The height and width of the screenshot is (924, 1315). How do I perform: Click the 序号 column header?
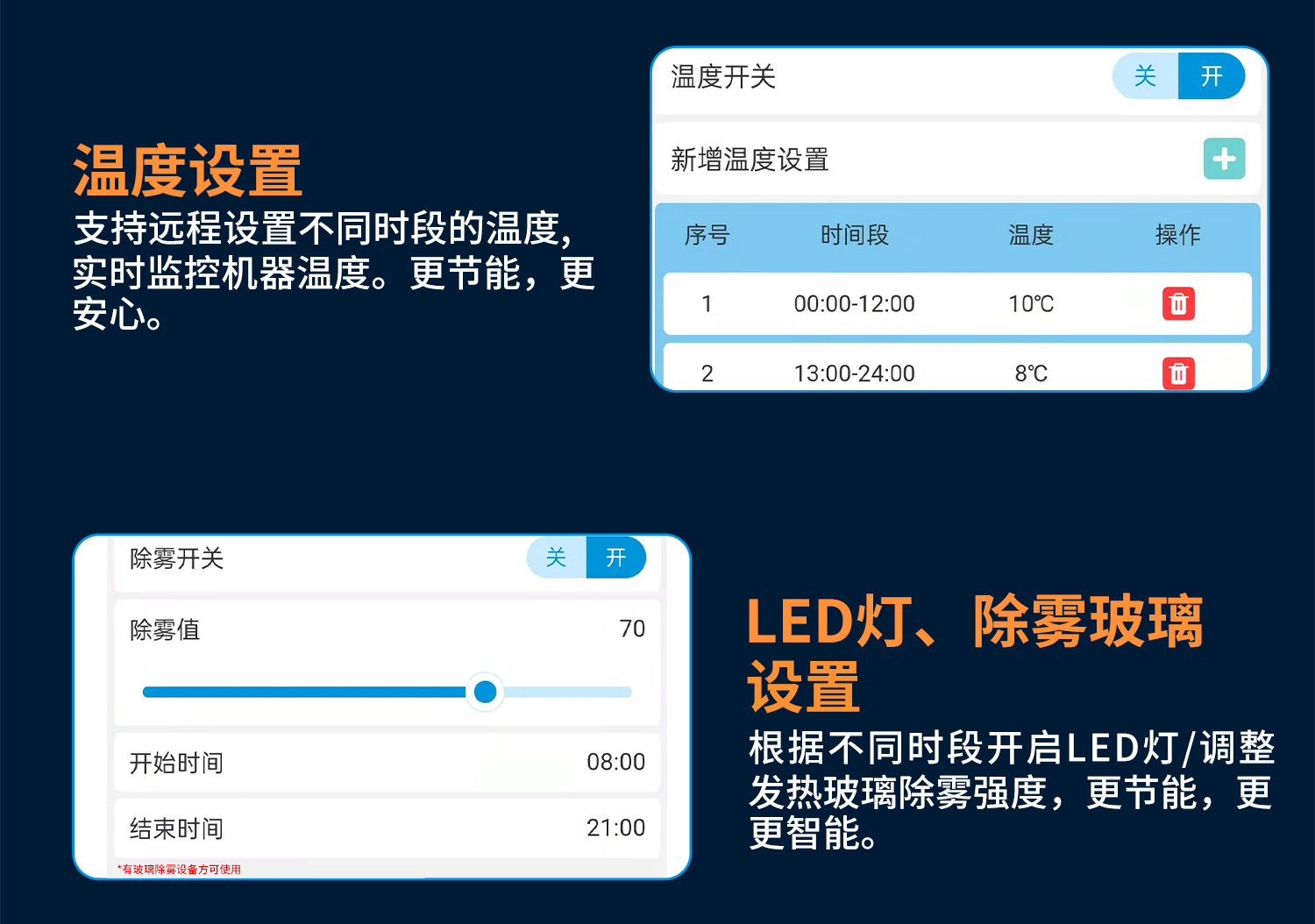pyautogui.click(x=707, y=235)
